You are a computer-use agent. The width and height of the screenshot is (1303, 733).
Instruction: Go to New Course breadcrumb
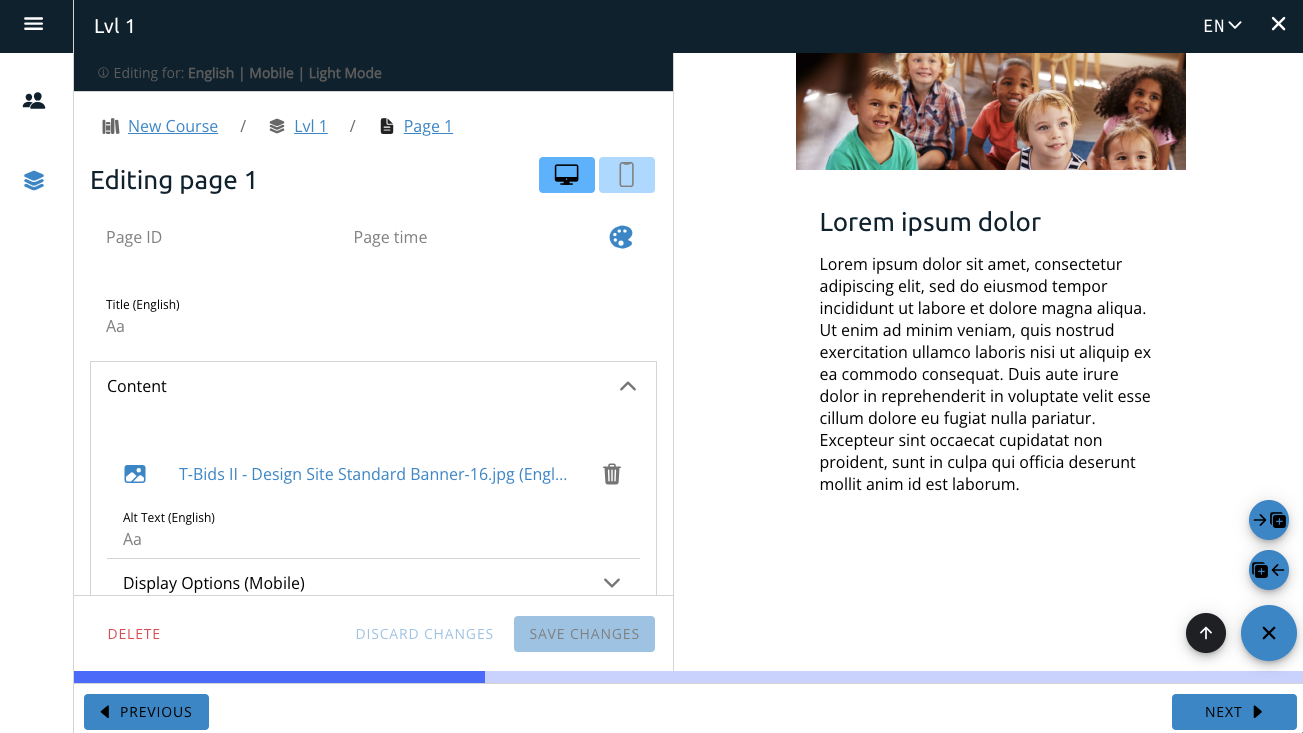click(x=172, y=126)
